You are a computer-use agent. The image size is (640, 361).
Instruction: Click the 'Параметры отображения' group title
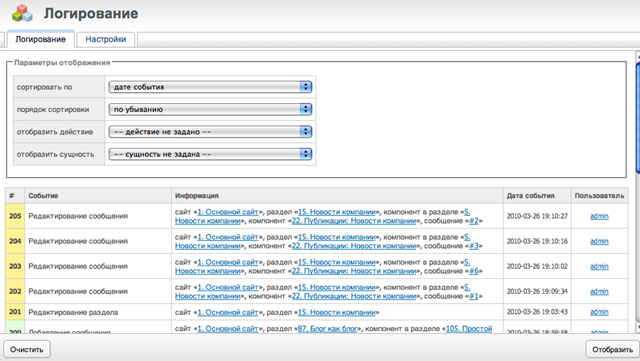tap(62, 62)
